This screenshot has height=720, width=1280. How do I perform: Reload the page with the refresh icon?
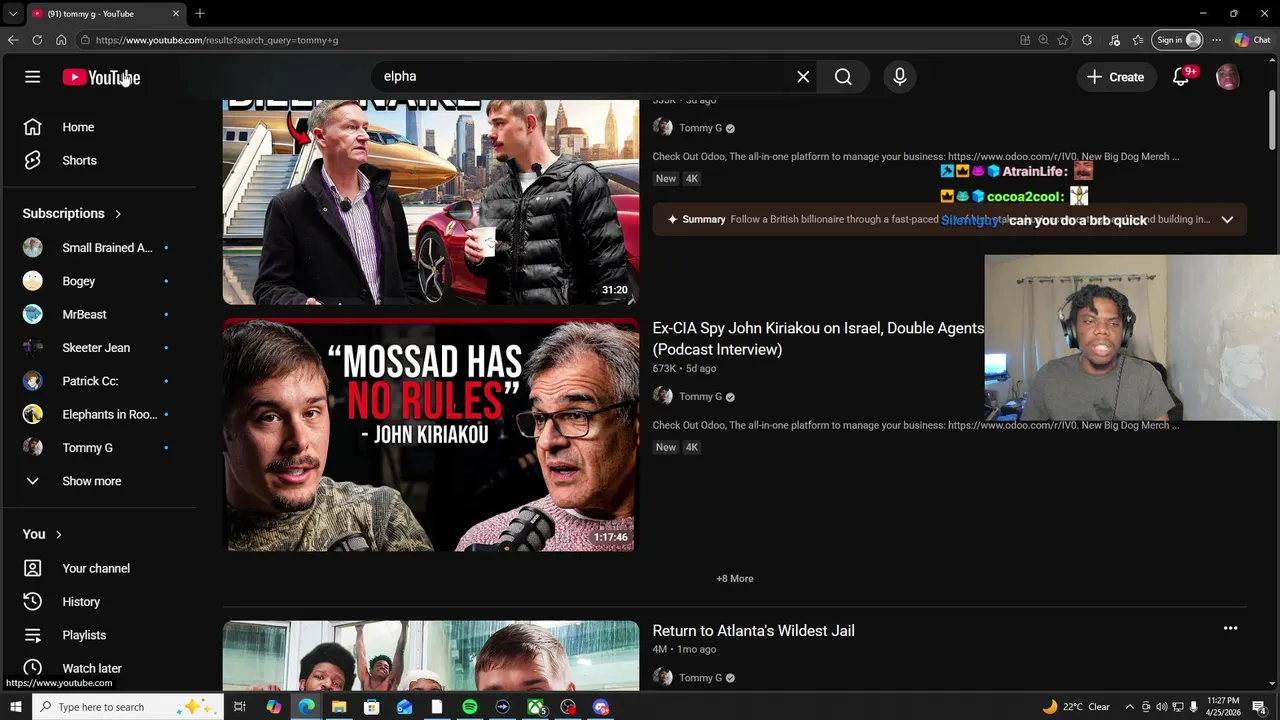coord(37,40)
